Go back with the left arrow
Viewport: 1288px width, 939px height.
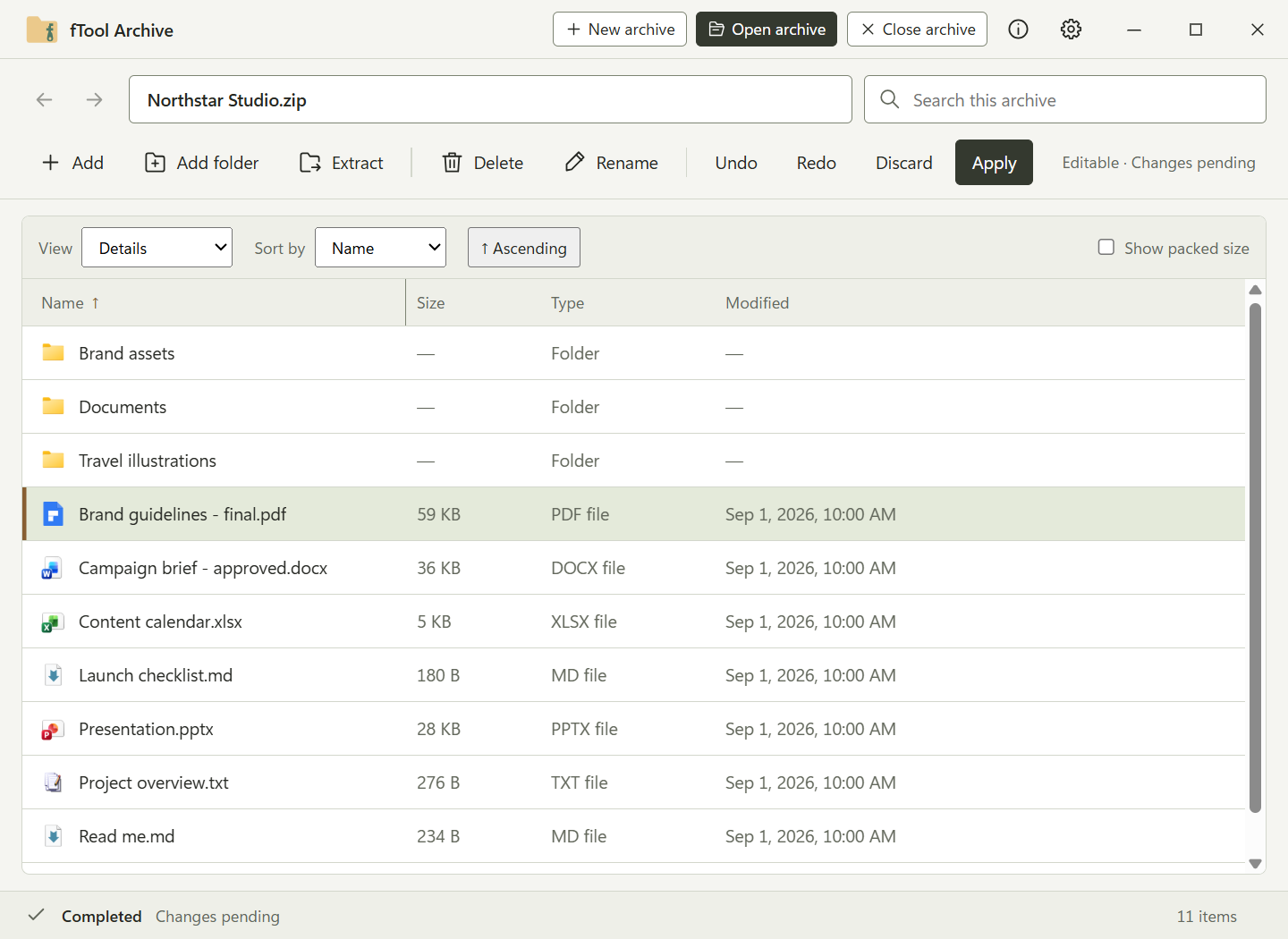(45, 99)
